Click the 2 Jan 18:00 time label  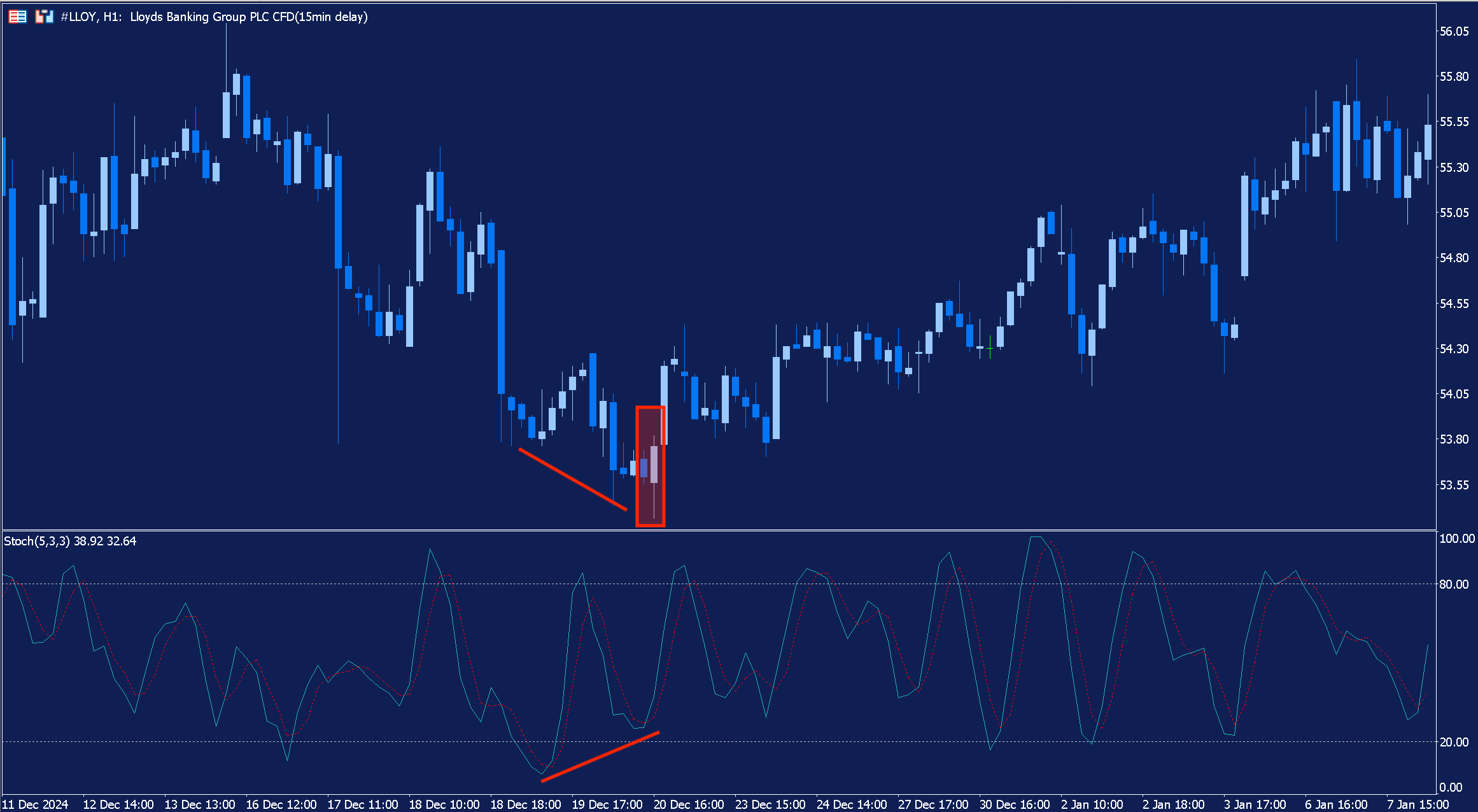click(x=1174, y=804)
